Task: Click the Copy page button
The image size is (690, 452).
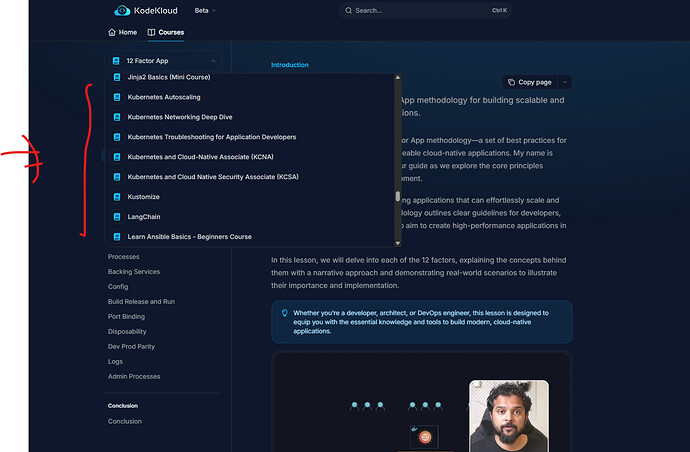Action: click(530, 82)
